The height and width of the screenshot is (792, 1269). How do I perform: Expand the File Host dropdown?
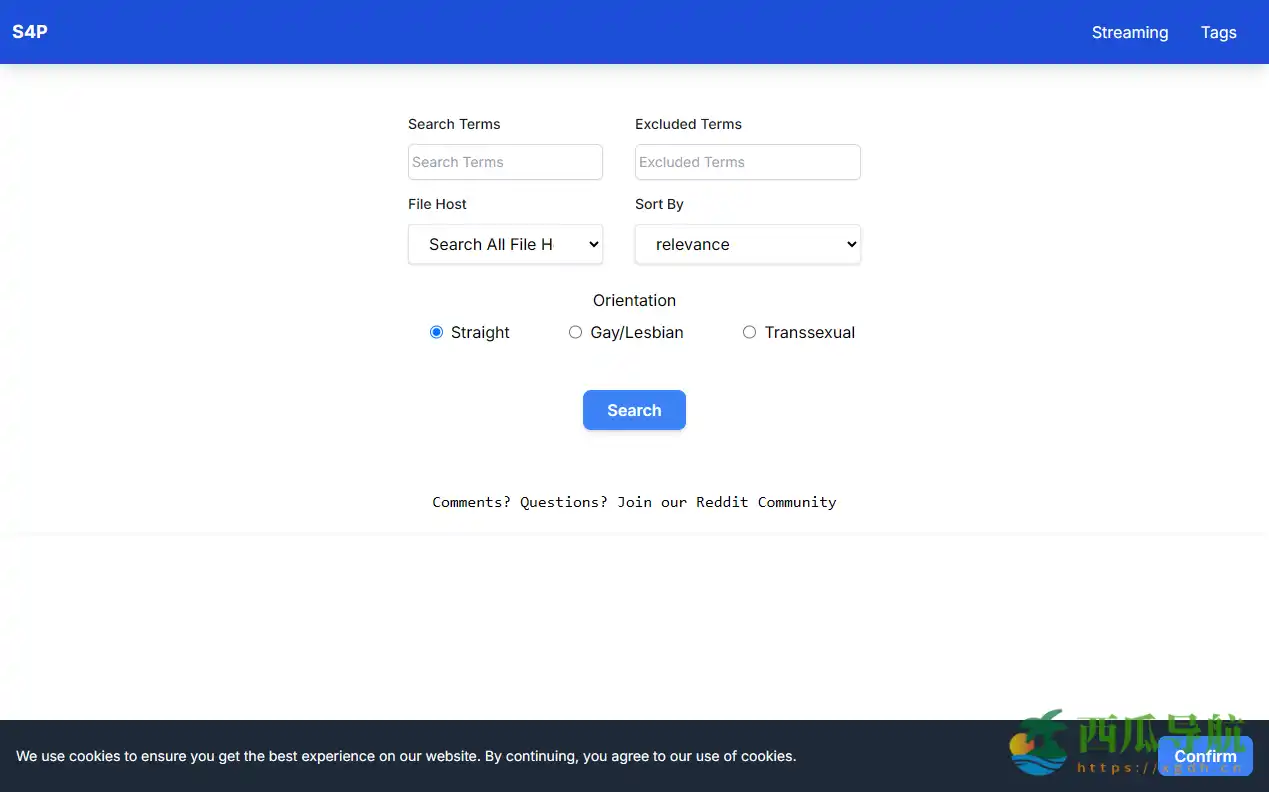[505, 244]
